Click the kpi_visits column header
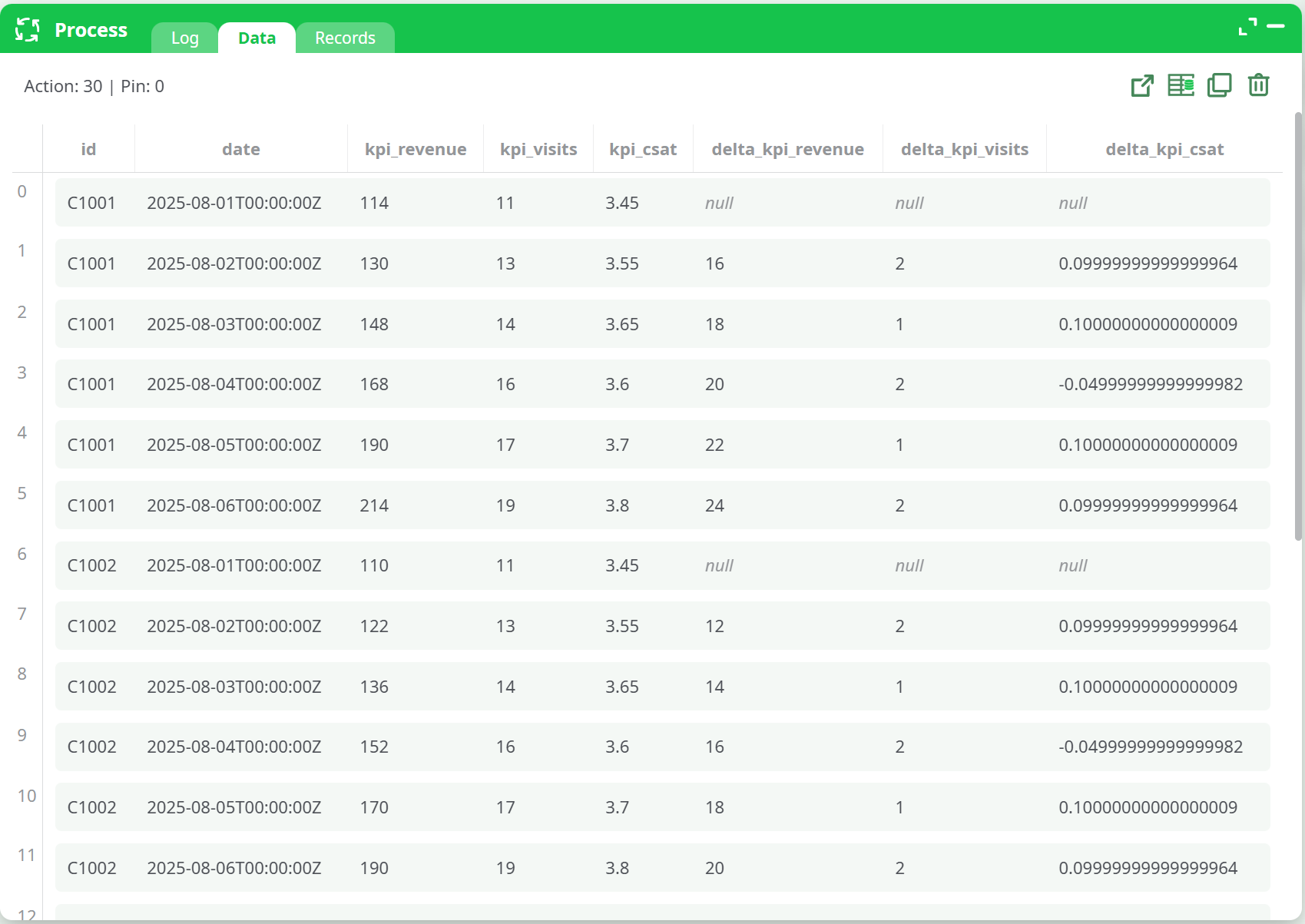The width and height of the screenshot is (1305, 924). [538, 149]
